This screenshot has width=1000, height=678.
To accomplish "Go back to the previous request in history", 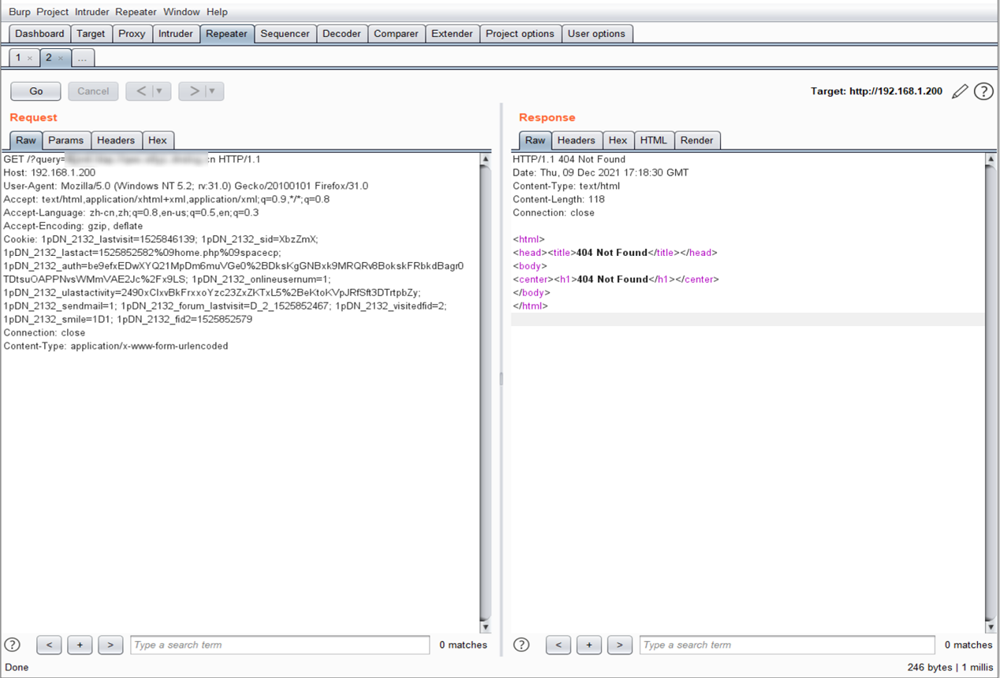I will point(141,91).
